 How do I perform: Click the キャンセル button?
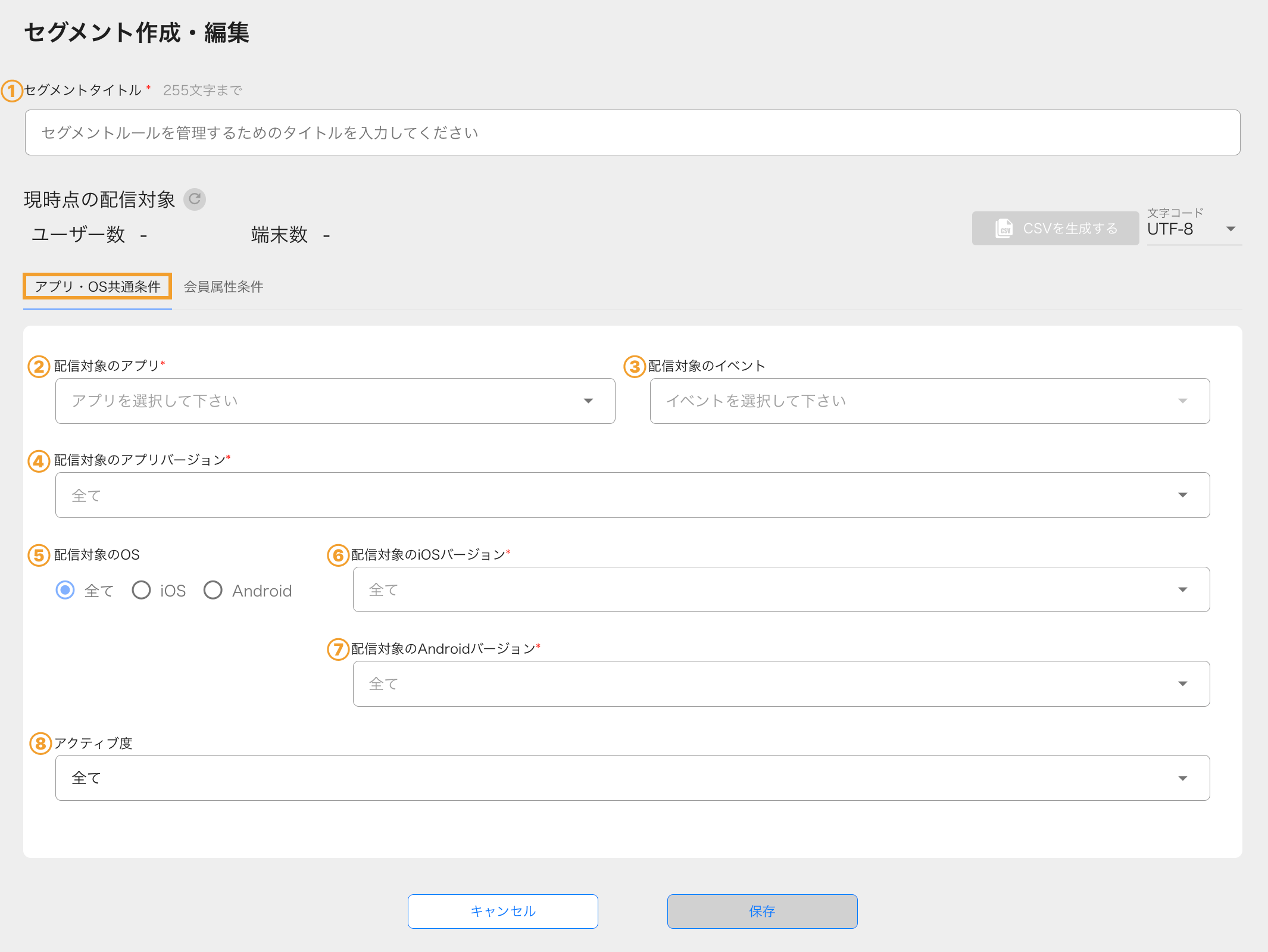point(503,911)
